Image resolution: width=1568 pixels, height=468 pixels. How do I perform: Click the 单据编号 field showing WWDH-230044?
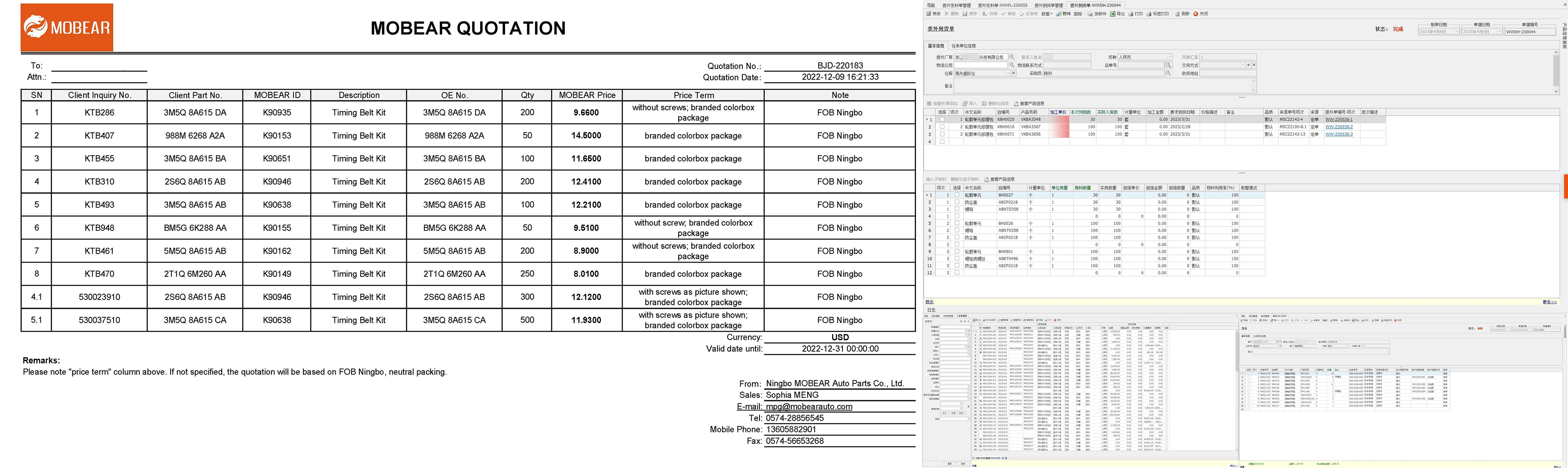(x=1530, y=31)
